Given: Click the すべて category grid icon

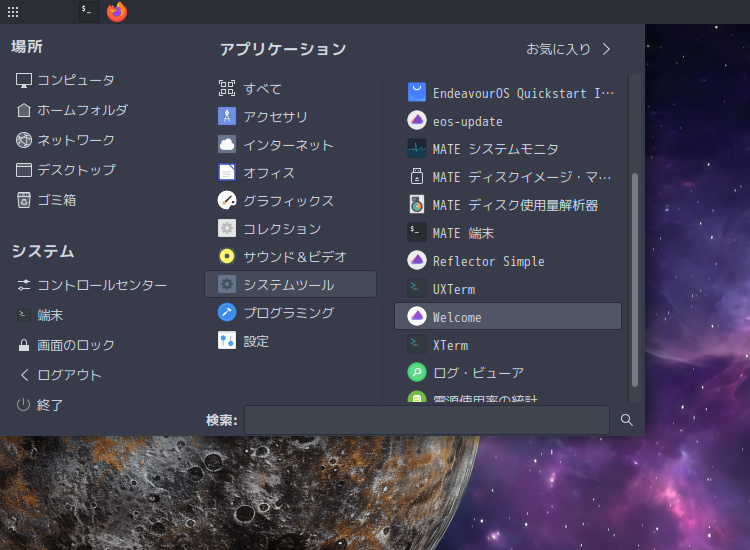Looking at the screenshot, I should click(x=227, y=88).
